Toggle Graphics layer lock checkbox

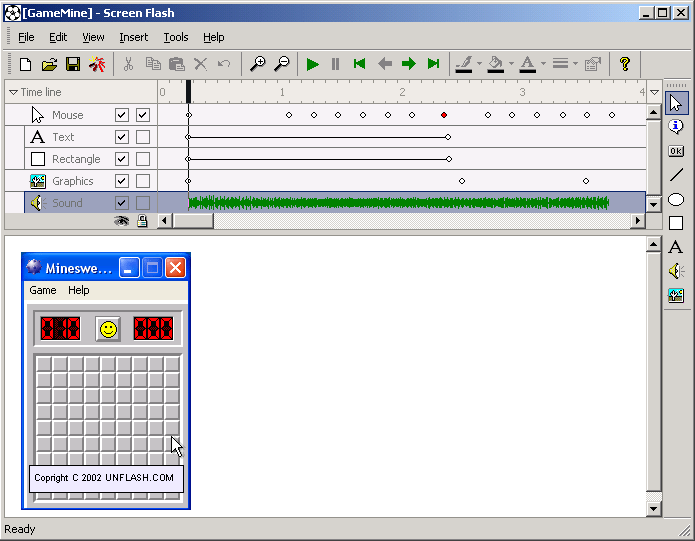click(x=143, y=181)
